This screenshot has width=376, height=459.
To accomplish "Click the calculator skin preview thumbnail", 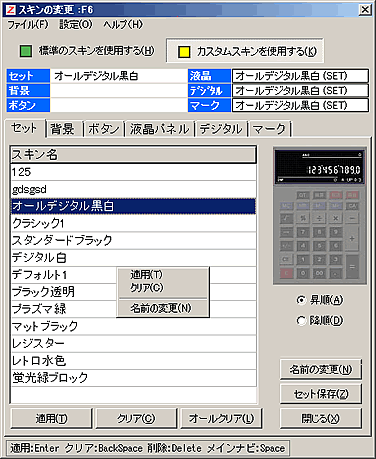I will (x=319, y=216).
